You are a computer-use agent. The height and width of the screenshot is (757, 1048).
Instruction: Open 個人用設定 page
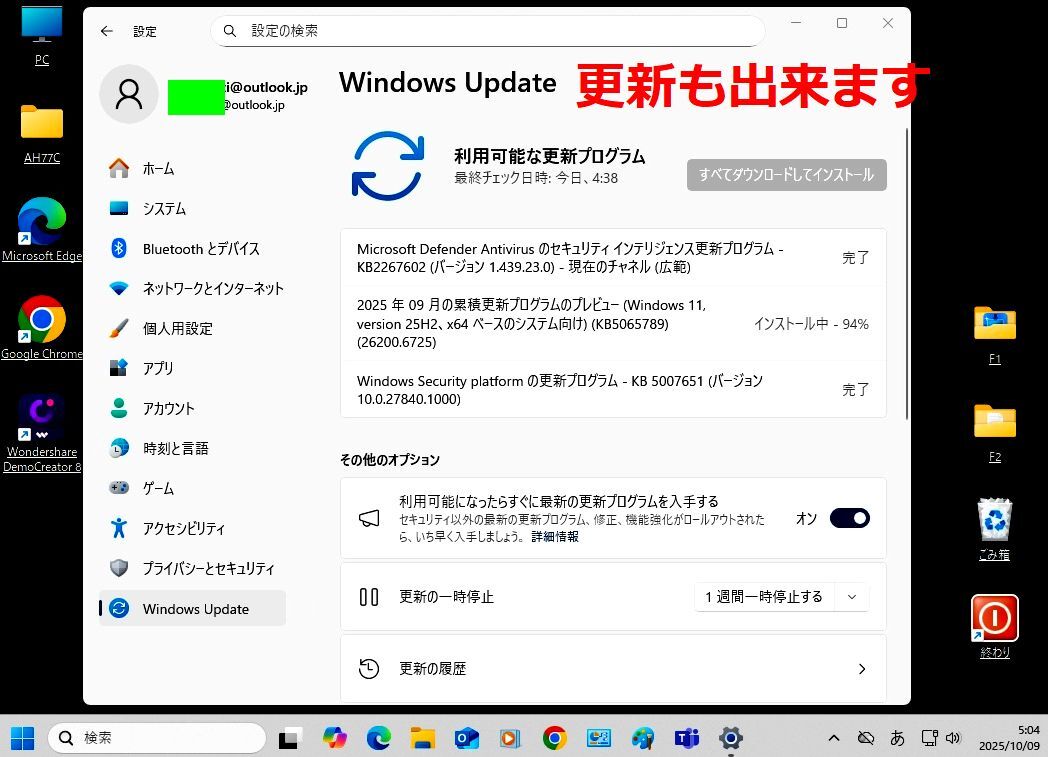[x=192, y=329]
